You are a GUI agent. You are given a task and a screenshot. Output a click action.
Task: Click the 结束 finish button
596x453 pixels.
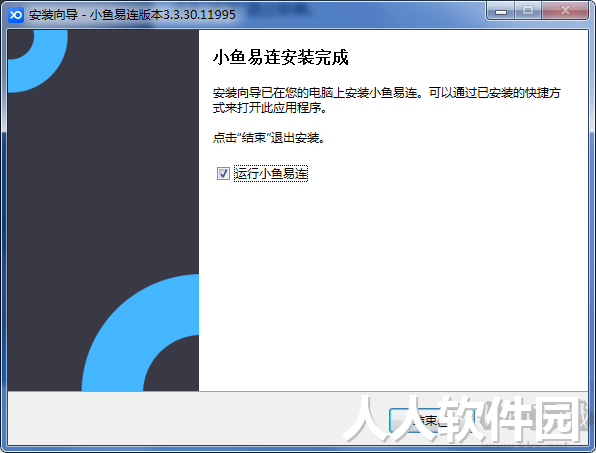tap(432, 420)
